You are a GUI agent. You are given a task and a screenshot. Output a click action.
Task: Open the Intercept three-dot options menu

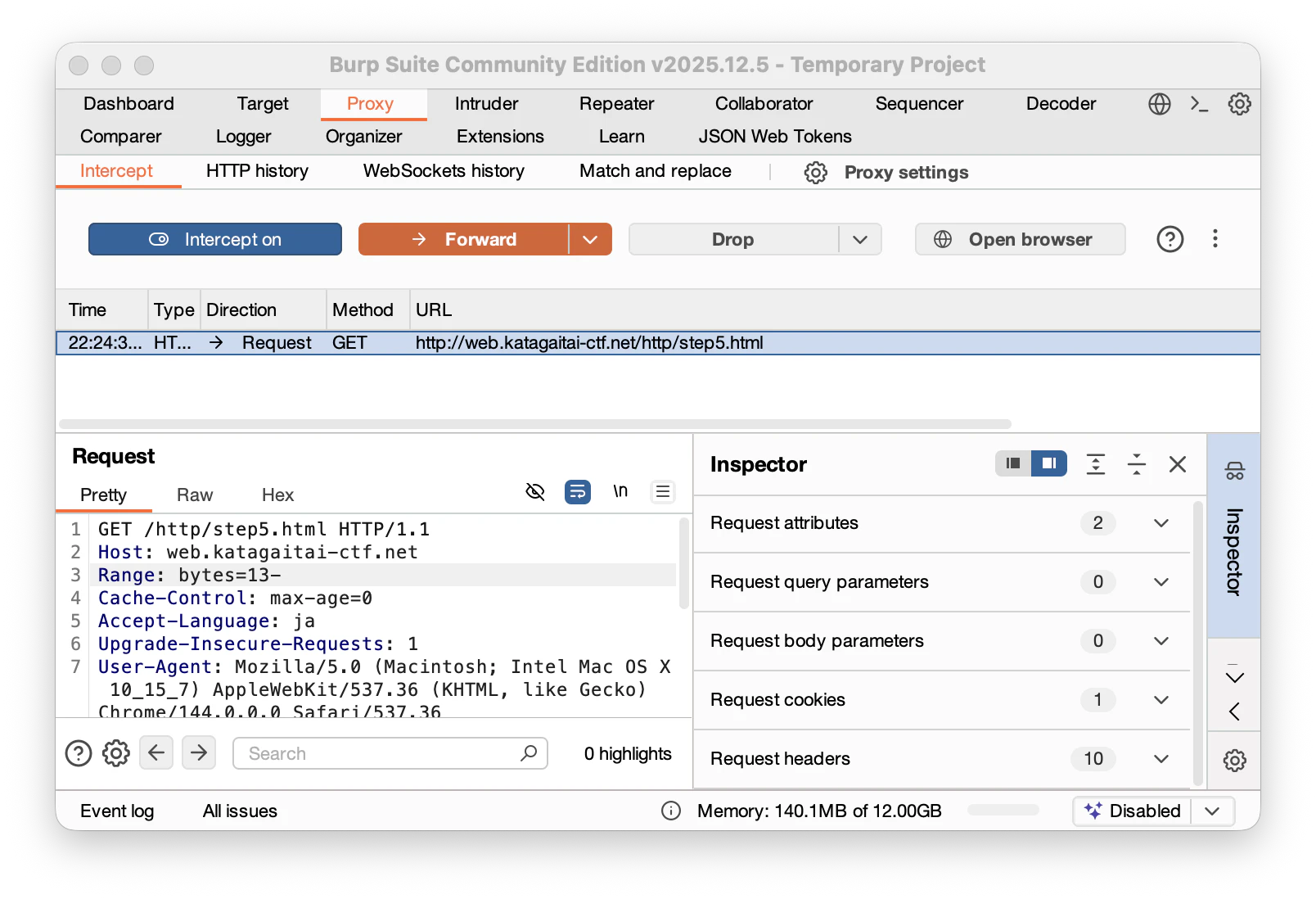click(x=1215, y=238)
